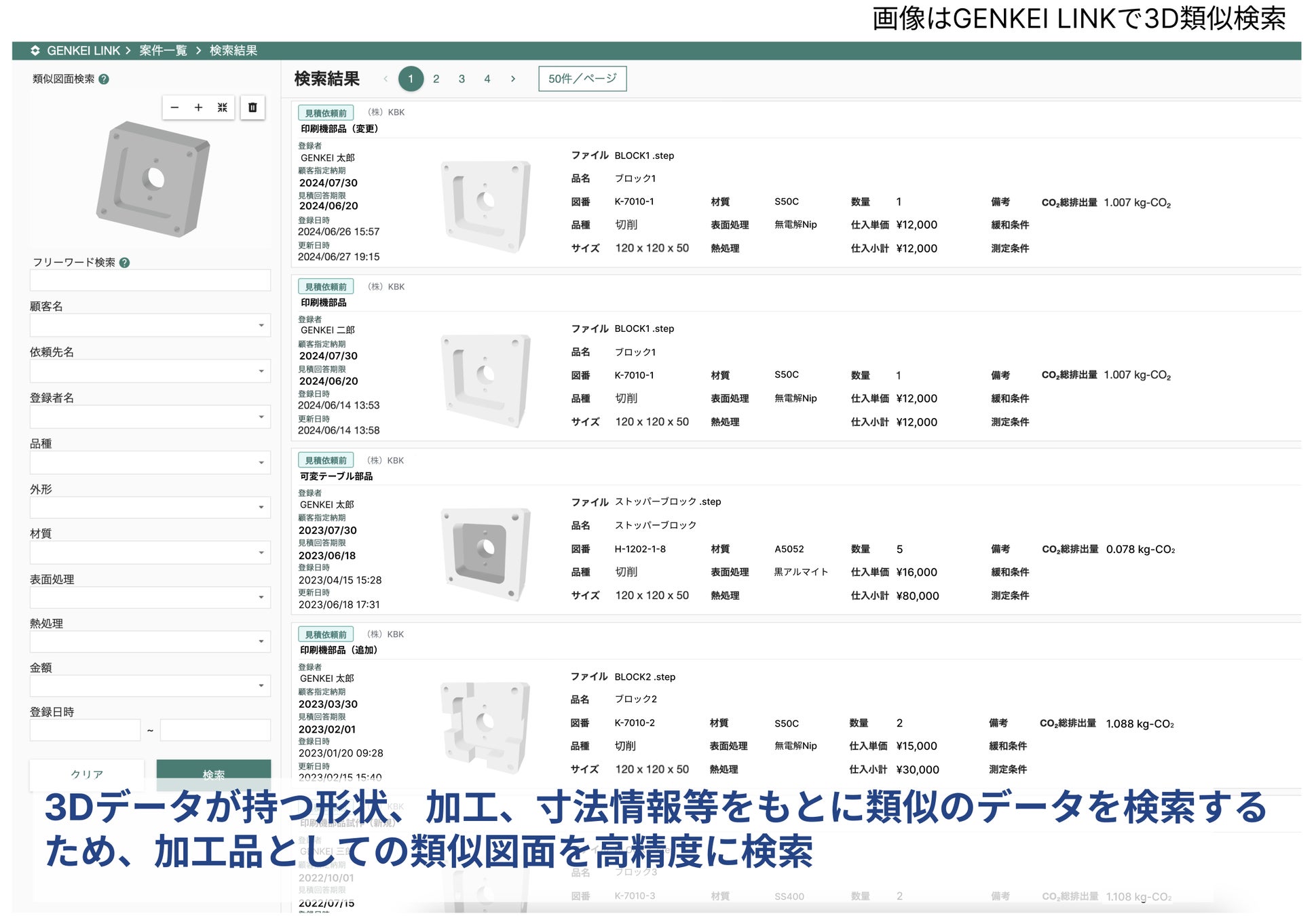1316x916 pixels.
Task: Click the 登録日時 start date field
Action: 85,730
